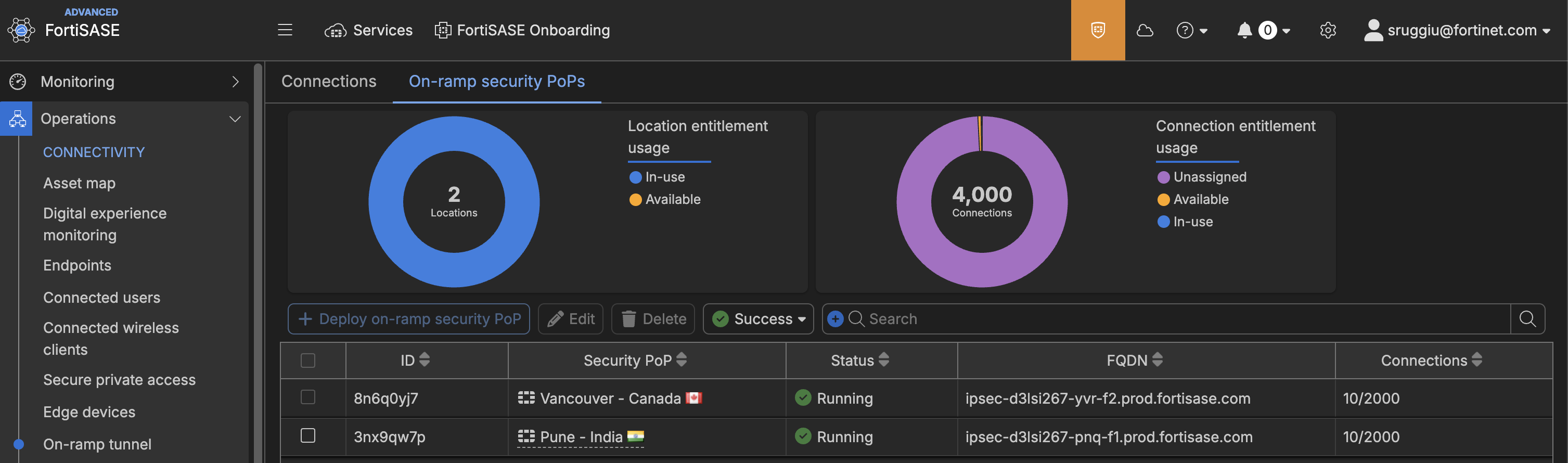The height and width of the screenshot is (463, 1568).
Task: Click ipsec-d3lsi267-yvr-f2.prod.fortisase.com FQDN
Action: click(x=1107, y=398)
